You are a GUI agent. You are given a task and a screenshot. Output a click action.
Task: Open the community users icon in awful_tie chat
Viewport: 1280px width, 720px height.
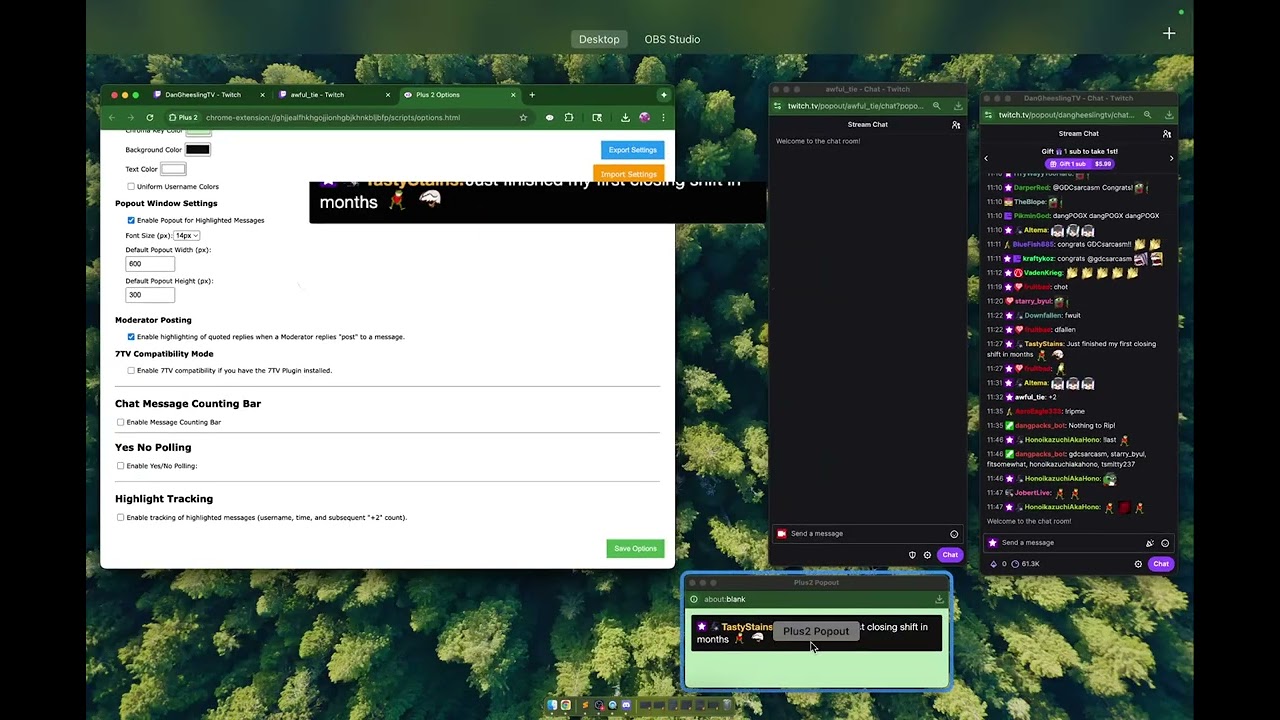coord(956,125)
